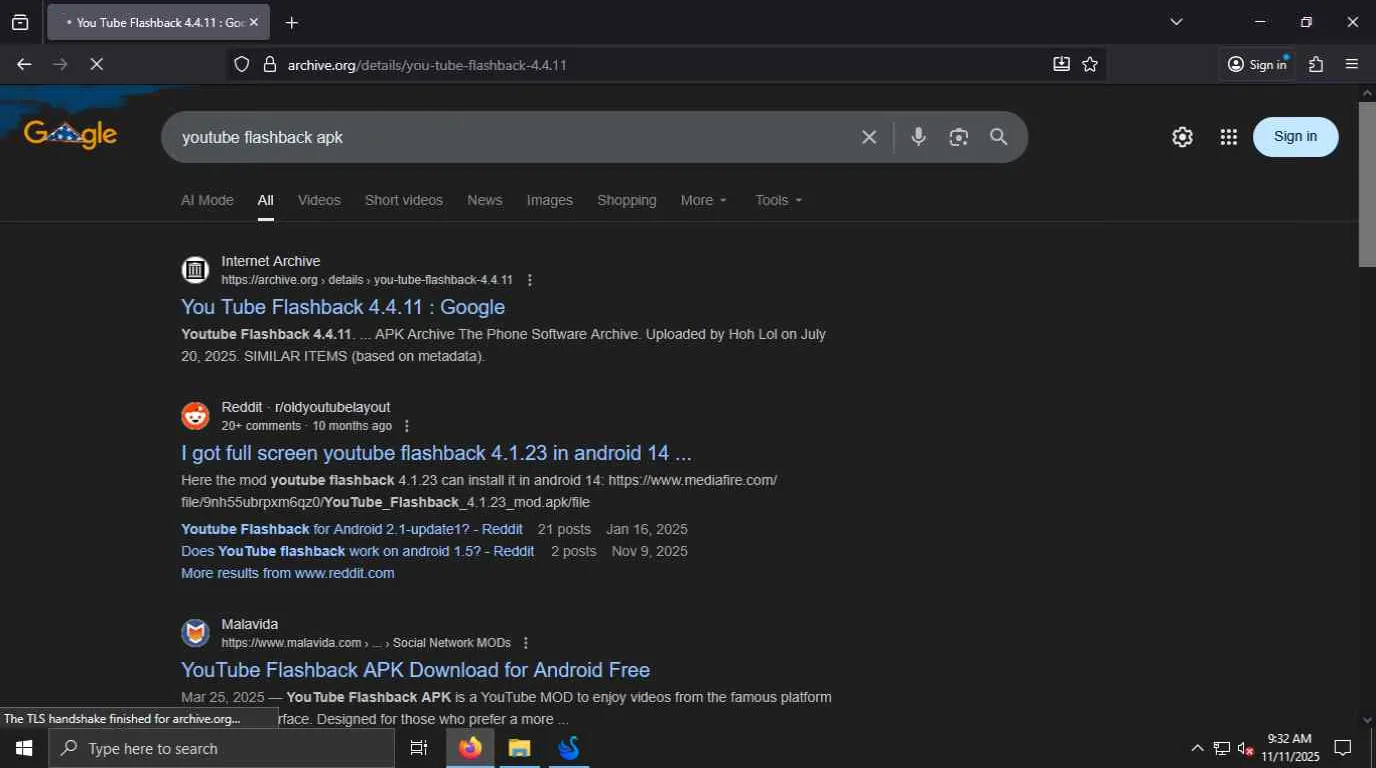Screen dimensions: 1376x768
Task: Open the taskbar clock and calendar
Action: (x=1290, y=748)
